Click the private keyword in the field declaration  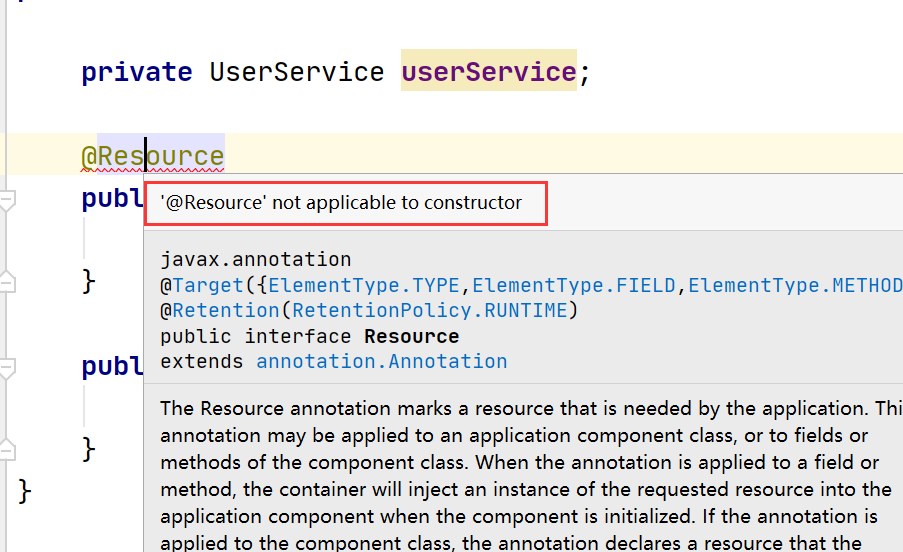coord(136,72)
